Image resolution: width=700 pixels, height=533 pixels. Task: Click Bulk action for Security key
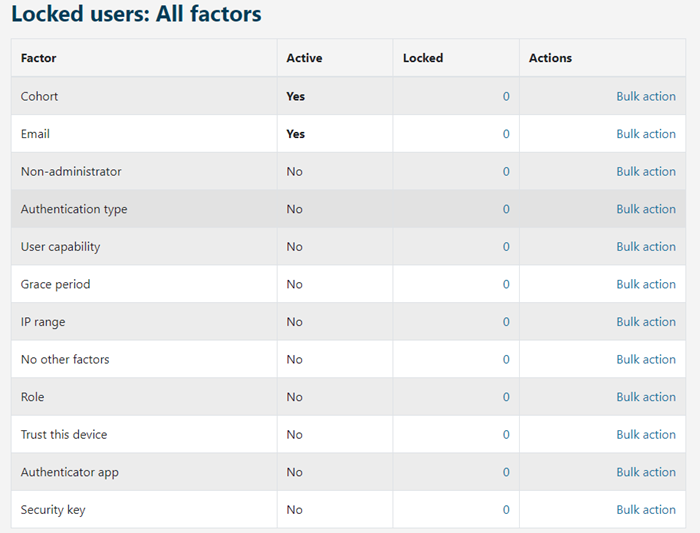[645, 510]
